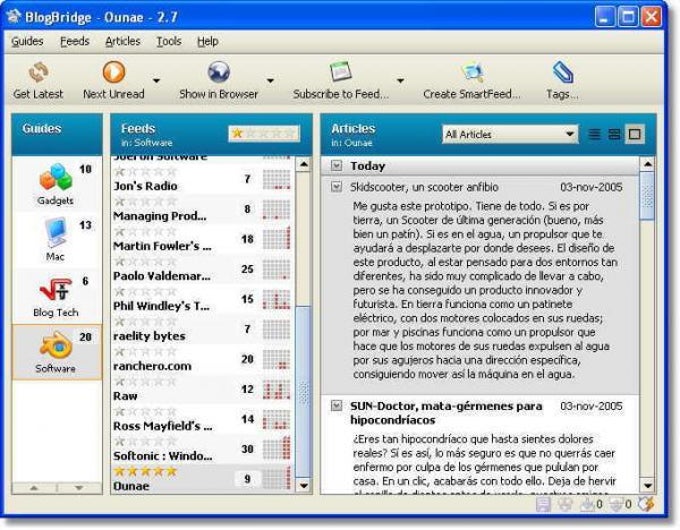Open Show in Browser dropdown arrow
Viewport: 680px width, 530px height.
[271, 80]
